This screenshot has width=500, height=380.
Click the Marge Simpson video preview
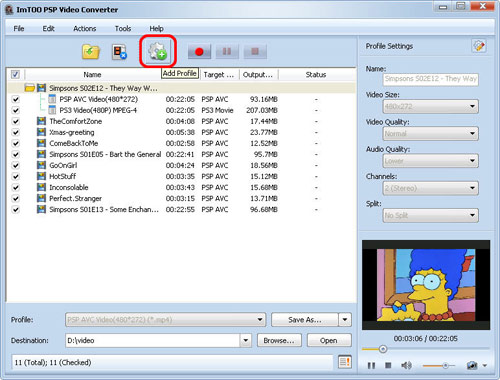pos(426,285)
